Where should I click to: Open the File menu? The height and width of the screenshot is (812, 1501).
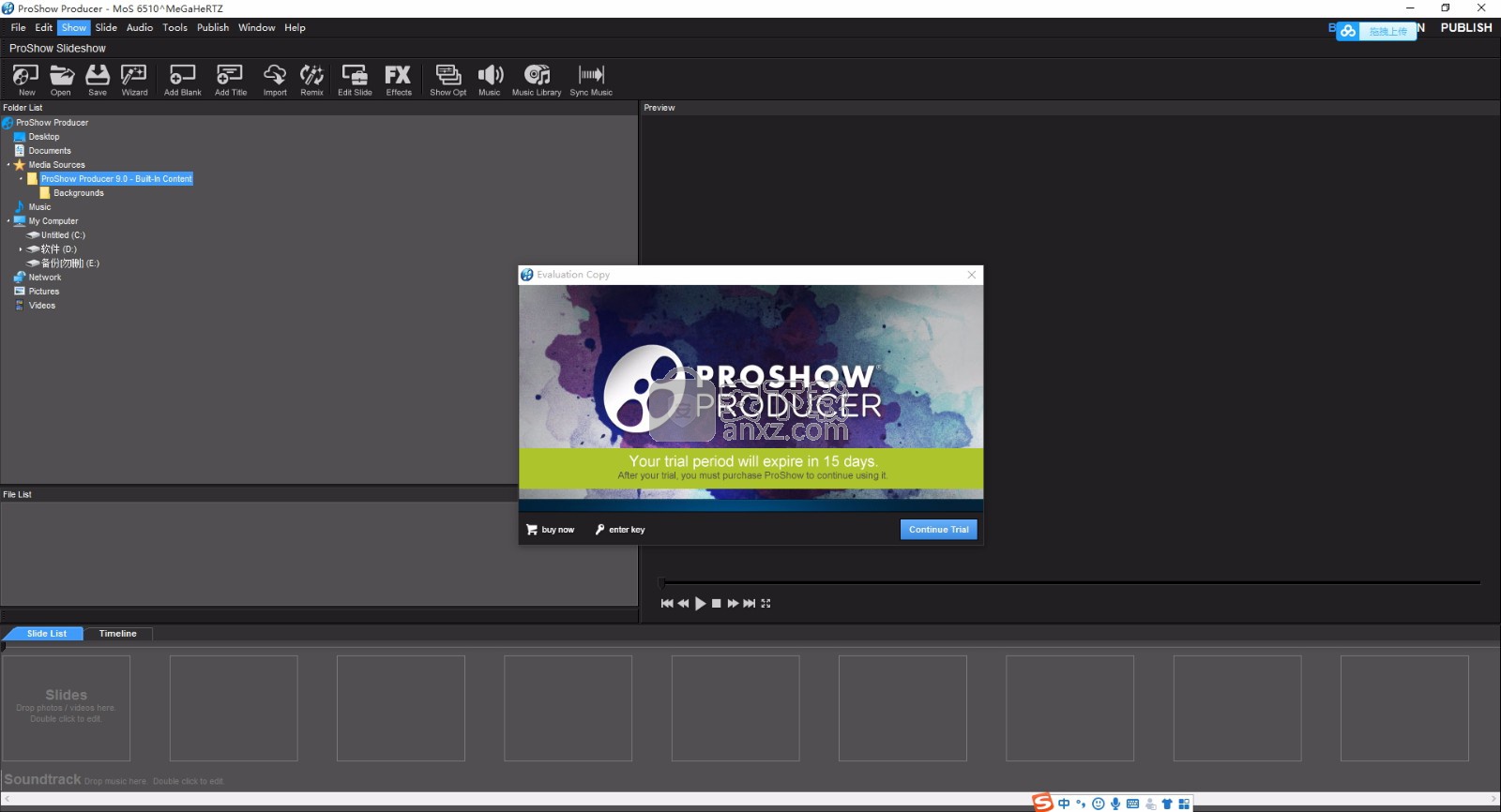(18, 27)
